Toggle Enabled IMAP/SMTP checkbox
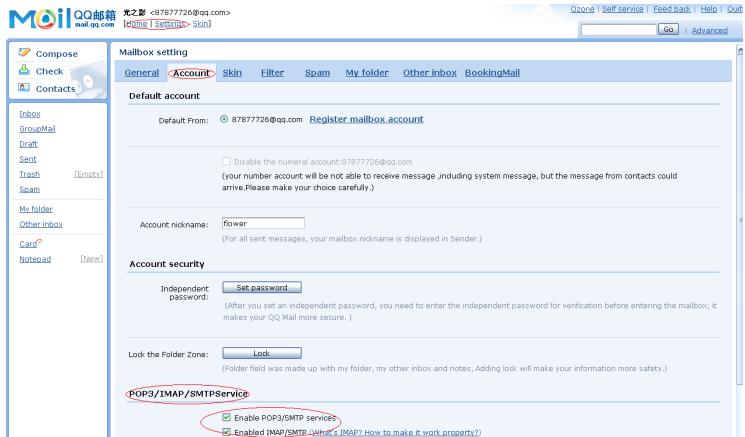This screenshot has width=745, height=437. pos(225,432)
